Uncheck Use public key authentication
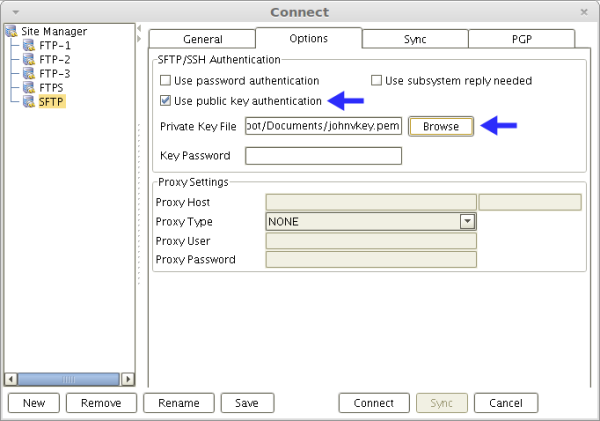The image size is (600, 421). click(x=166, y=101)
